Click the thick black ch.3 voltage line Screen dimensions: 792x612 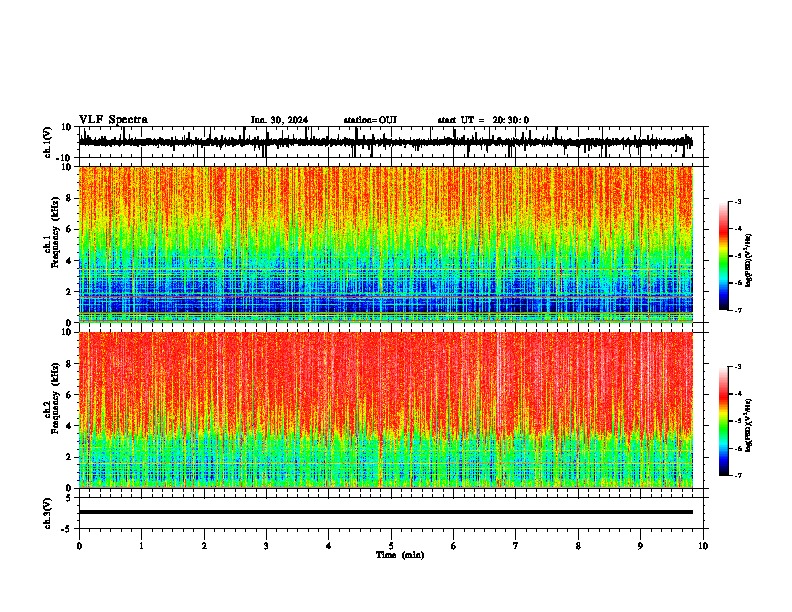click(x=386, y=512)
